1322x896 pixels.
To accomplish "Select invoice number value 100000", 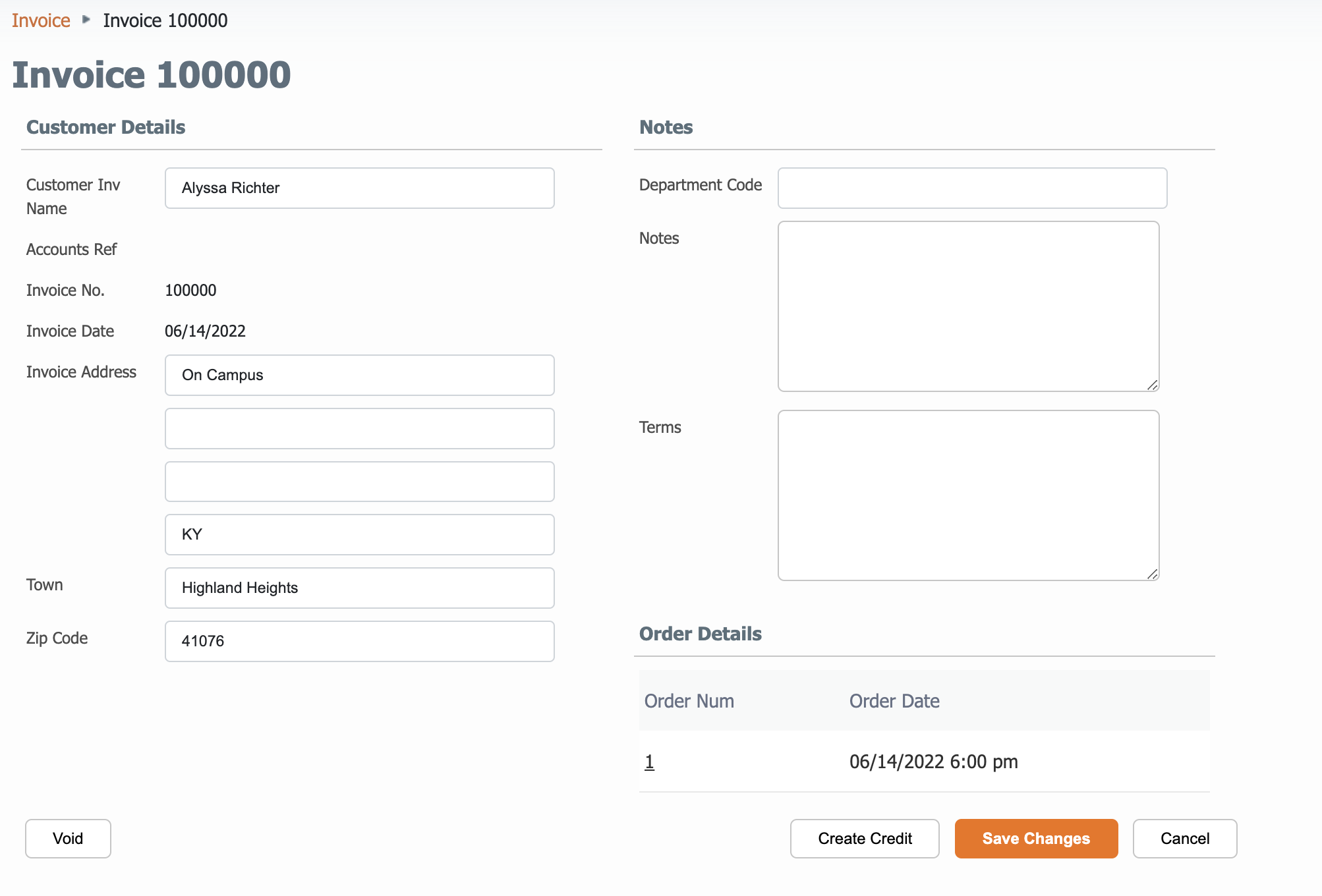I will [x=190, y=291].
